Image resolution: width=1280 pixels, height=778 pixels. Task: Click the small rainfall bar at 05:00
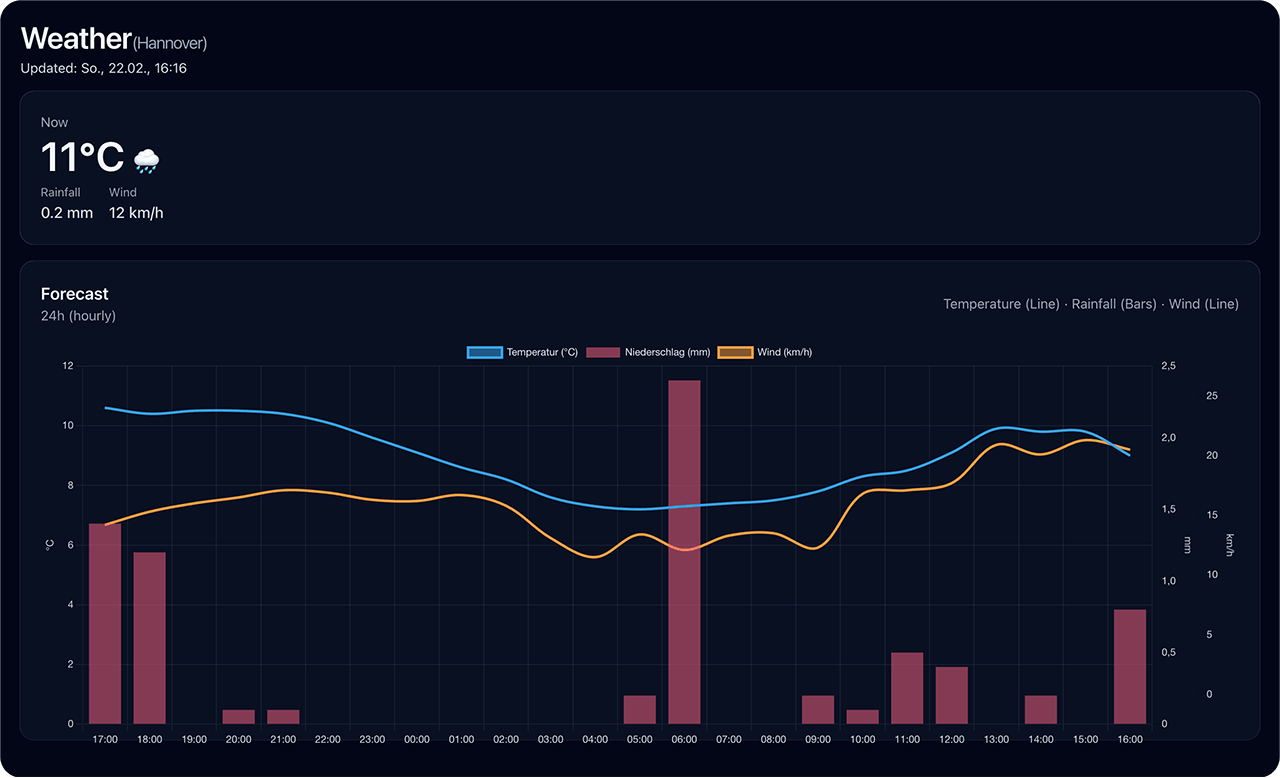[640, 709]
